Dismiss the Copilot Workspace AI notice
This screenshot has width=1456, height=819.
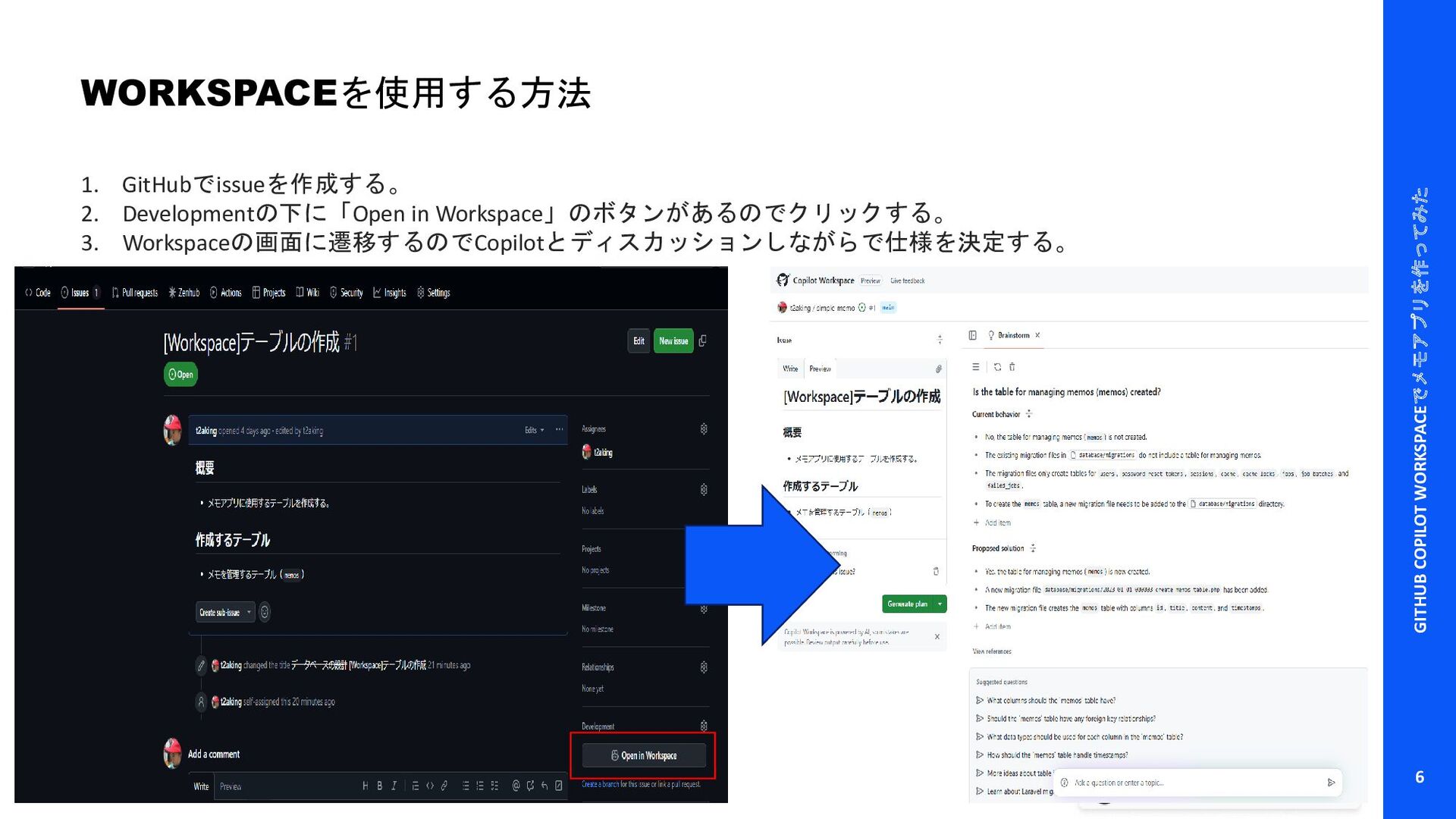pos(937,636)
